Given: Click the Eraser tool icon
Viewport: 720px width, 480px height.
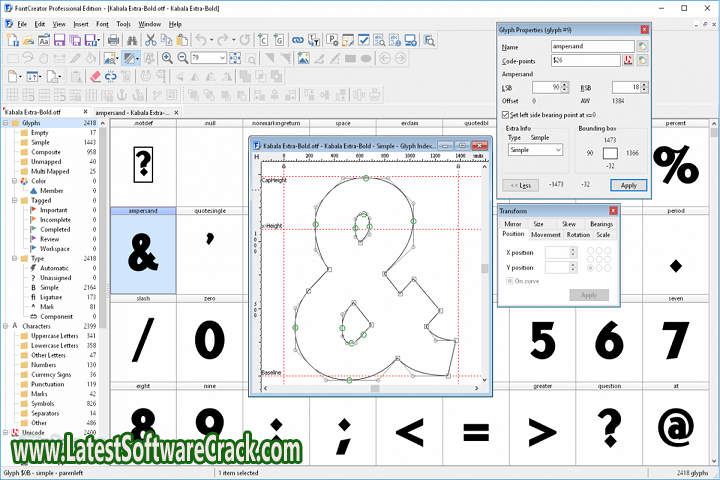Looking at the screenshot, I should point(95,76).
